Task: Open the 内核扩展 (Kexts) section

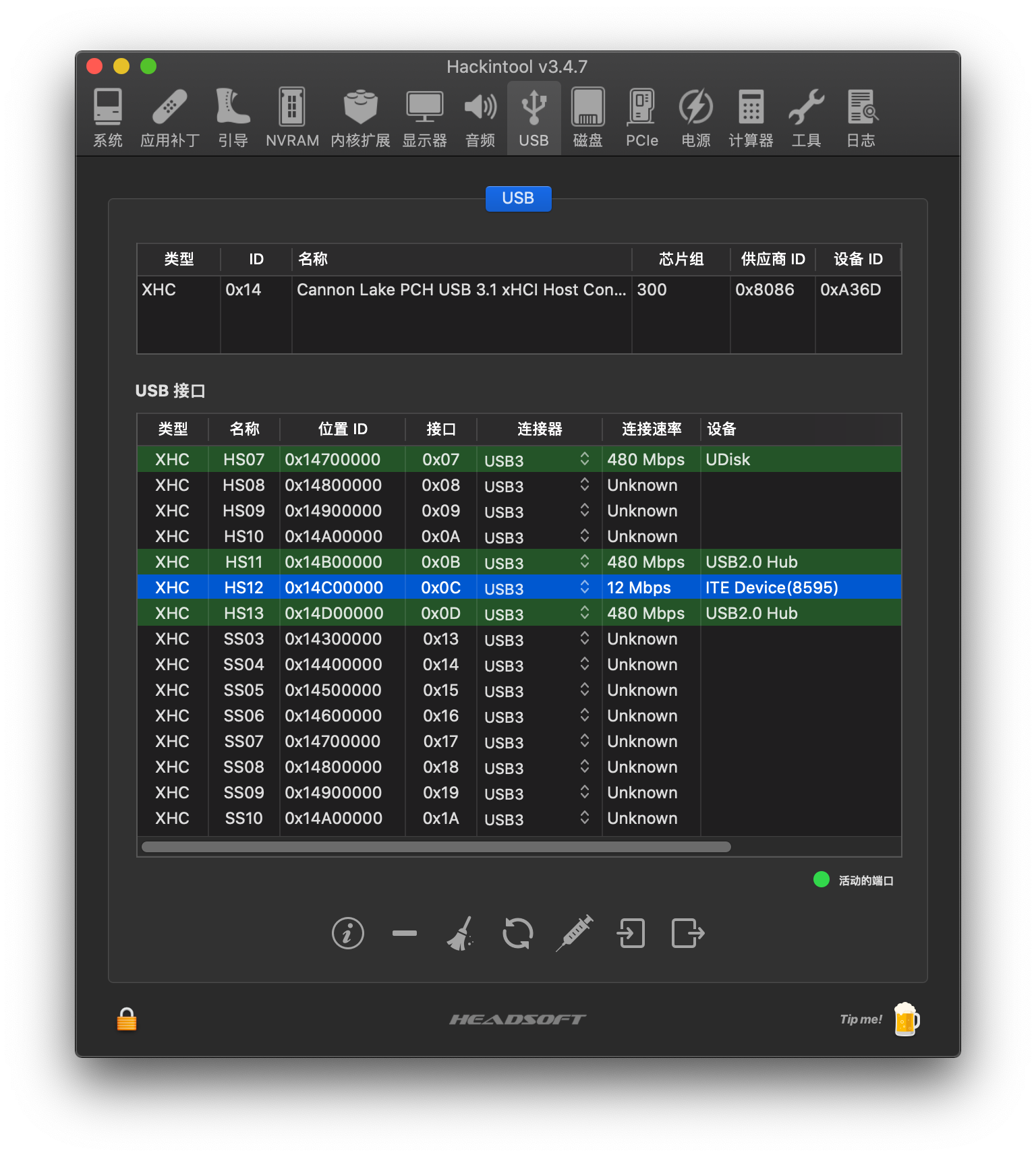Action: coord(360,118)
